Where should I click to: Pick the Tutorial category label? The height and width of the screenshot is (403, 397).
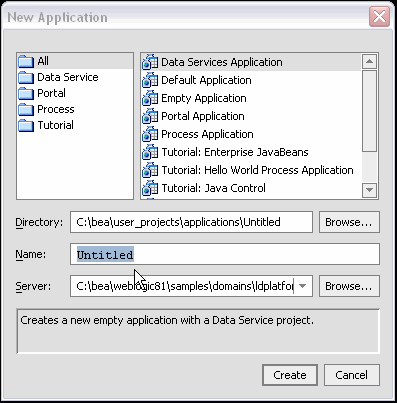pos(55,125)
